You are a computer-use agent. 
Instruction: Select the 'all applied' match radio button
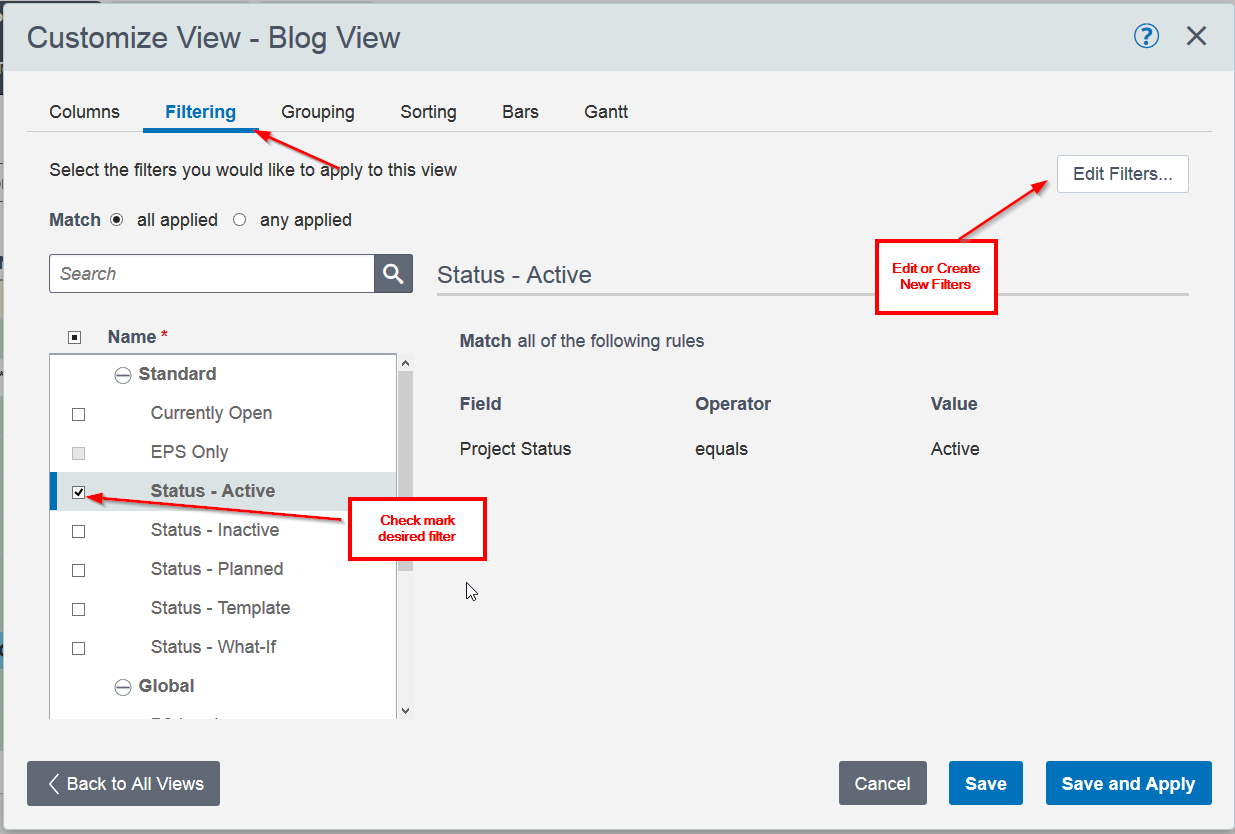[117, 220]
